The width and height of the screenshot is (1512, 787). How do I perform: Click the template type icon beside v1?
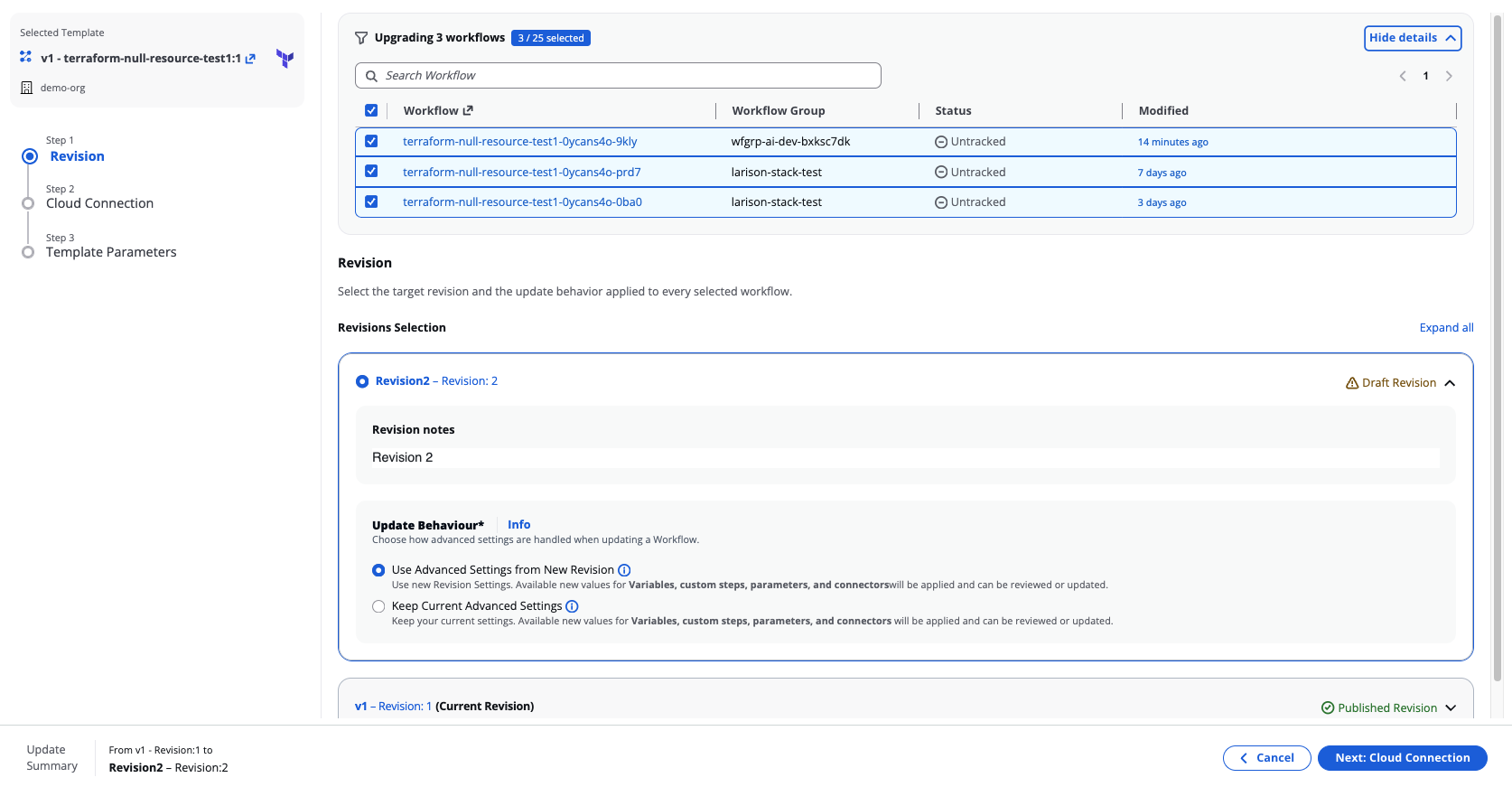pyautogui.click(x=26, y=57)
